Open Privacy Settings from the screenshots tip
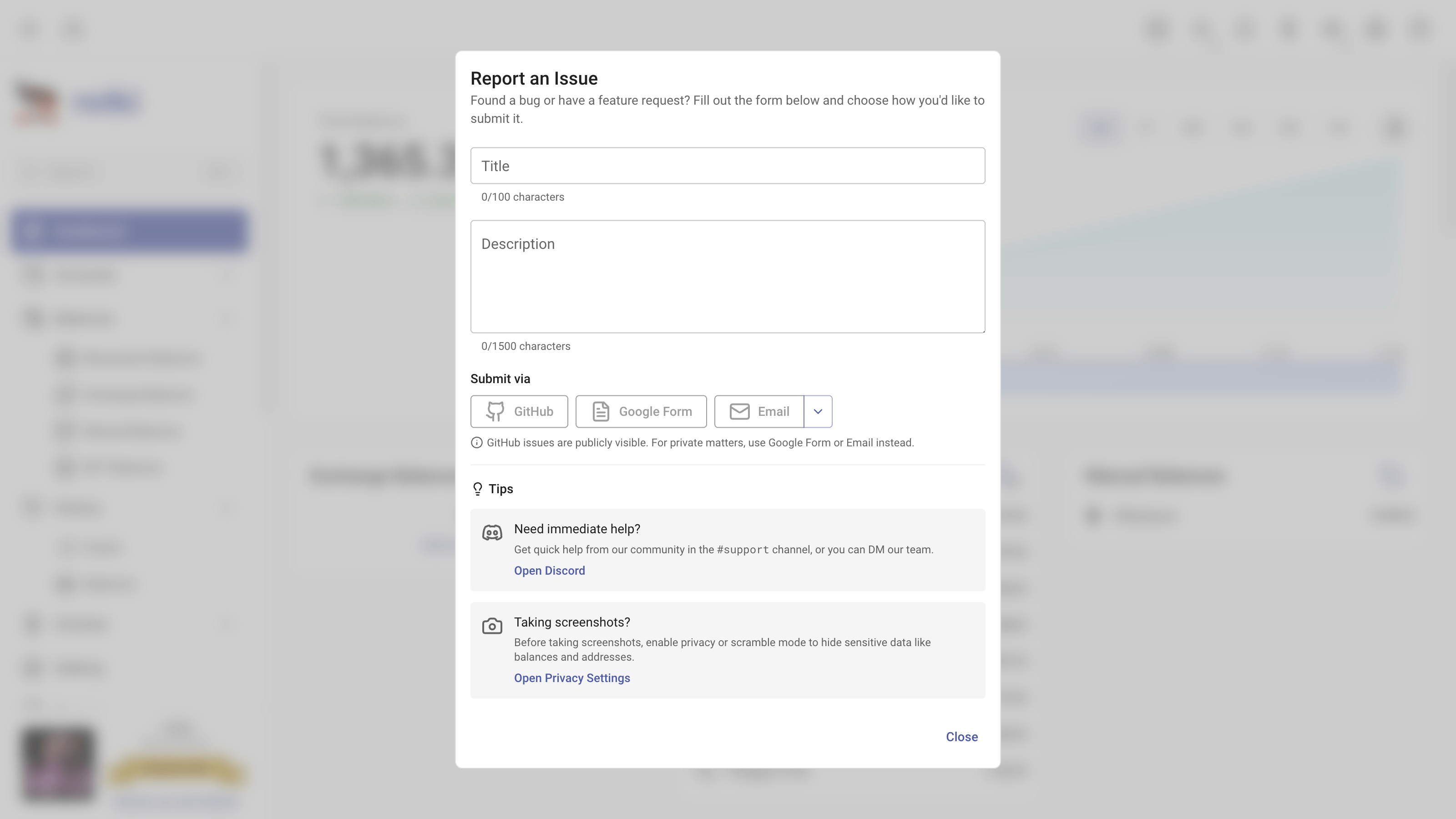The image size is (1456, 819). tap(572, 677)
